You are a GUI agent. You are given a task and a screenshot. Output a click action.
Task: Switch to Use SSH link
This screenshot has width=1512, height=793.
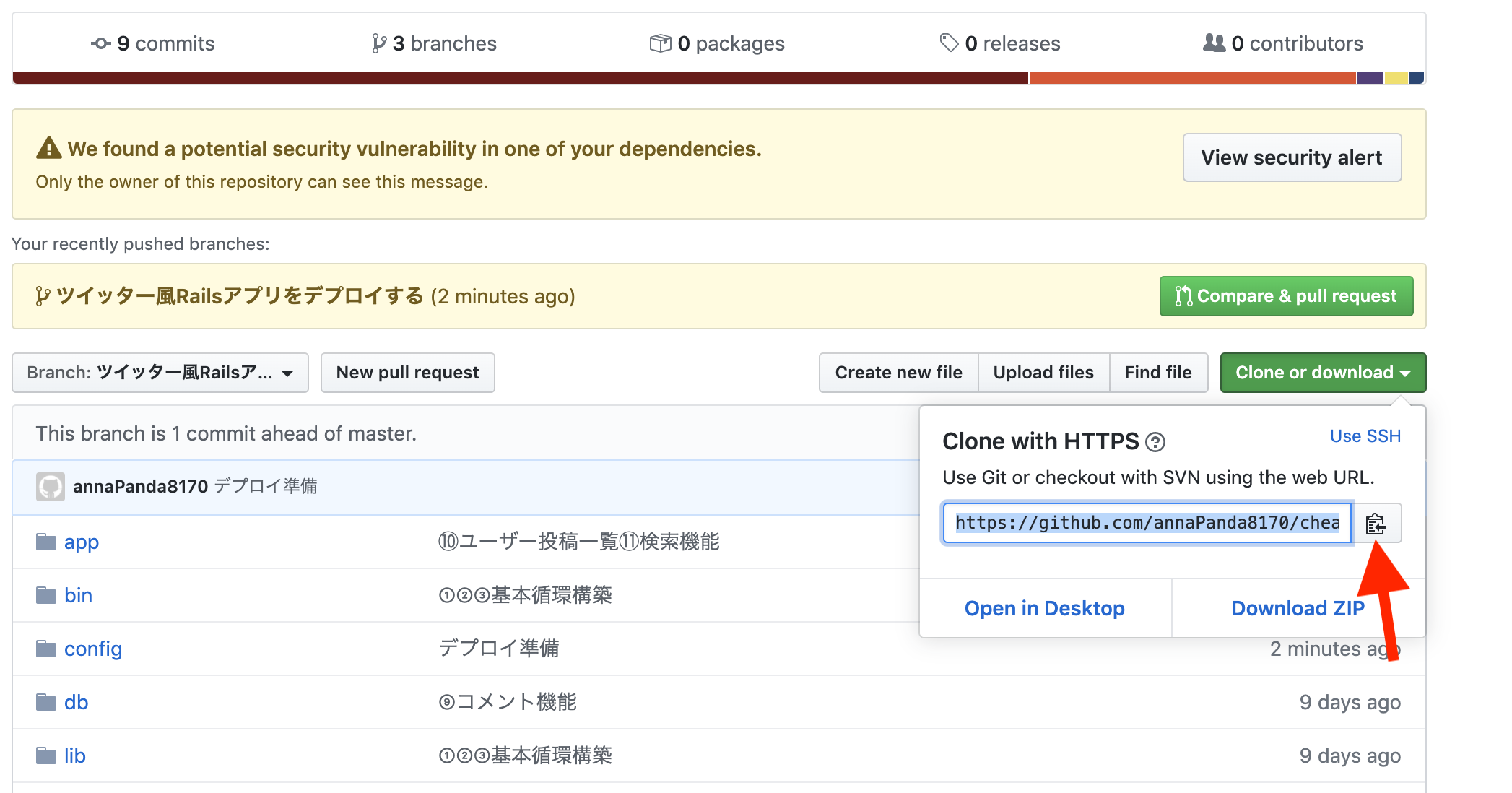(x=1365, y=436)
